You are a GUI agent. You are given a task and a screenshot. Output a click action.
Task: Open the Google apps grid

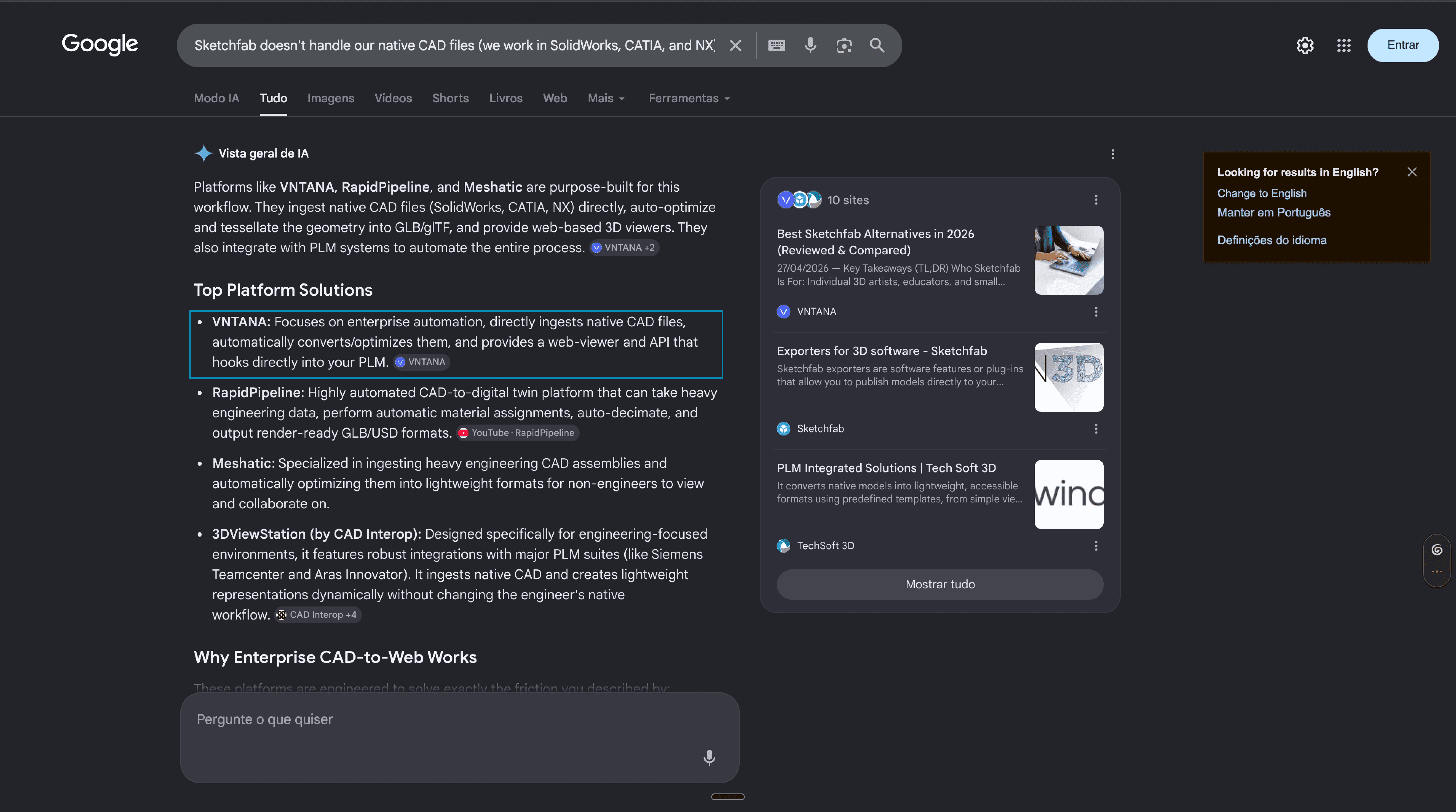(1344, 45)
